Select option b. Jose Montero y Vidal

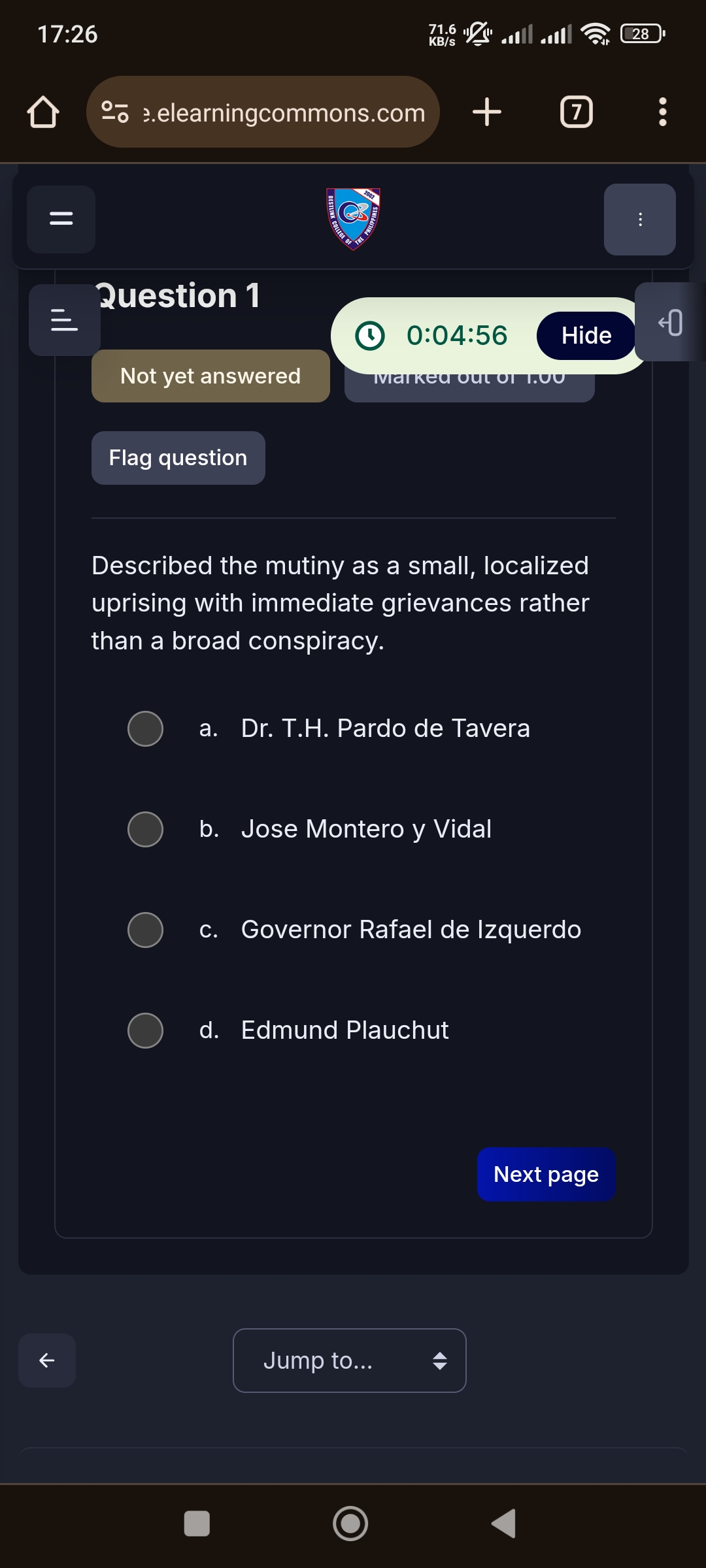[145, 829]
